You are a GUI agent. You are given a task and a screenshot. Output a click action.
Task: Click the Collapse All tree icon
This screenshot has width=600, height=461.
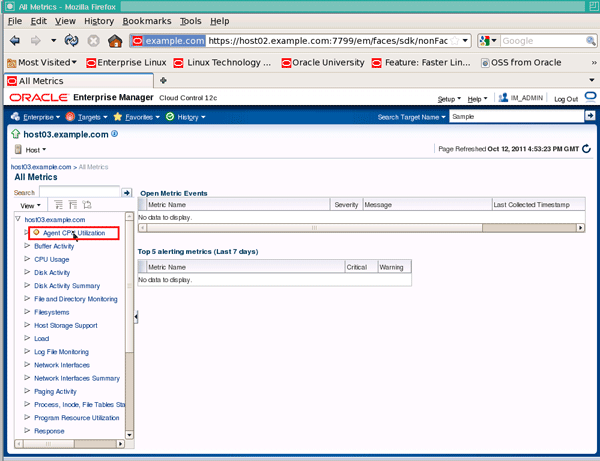(73, 205)
